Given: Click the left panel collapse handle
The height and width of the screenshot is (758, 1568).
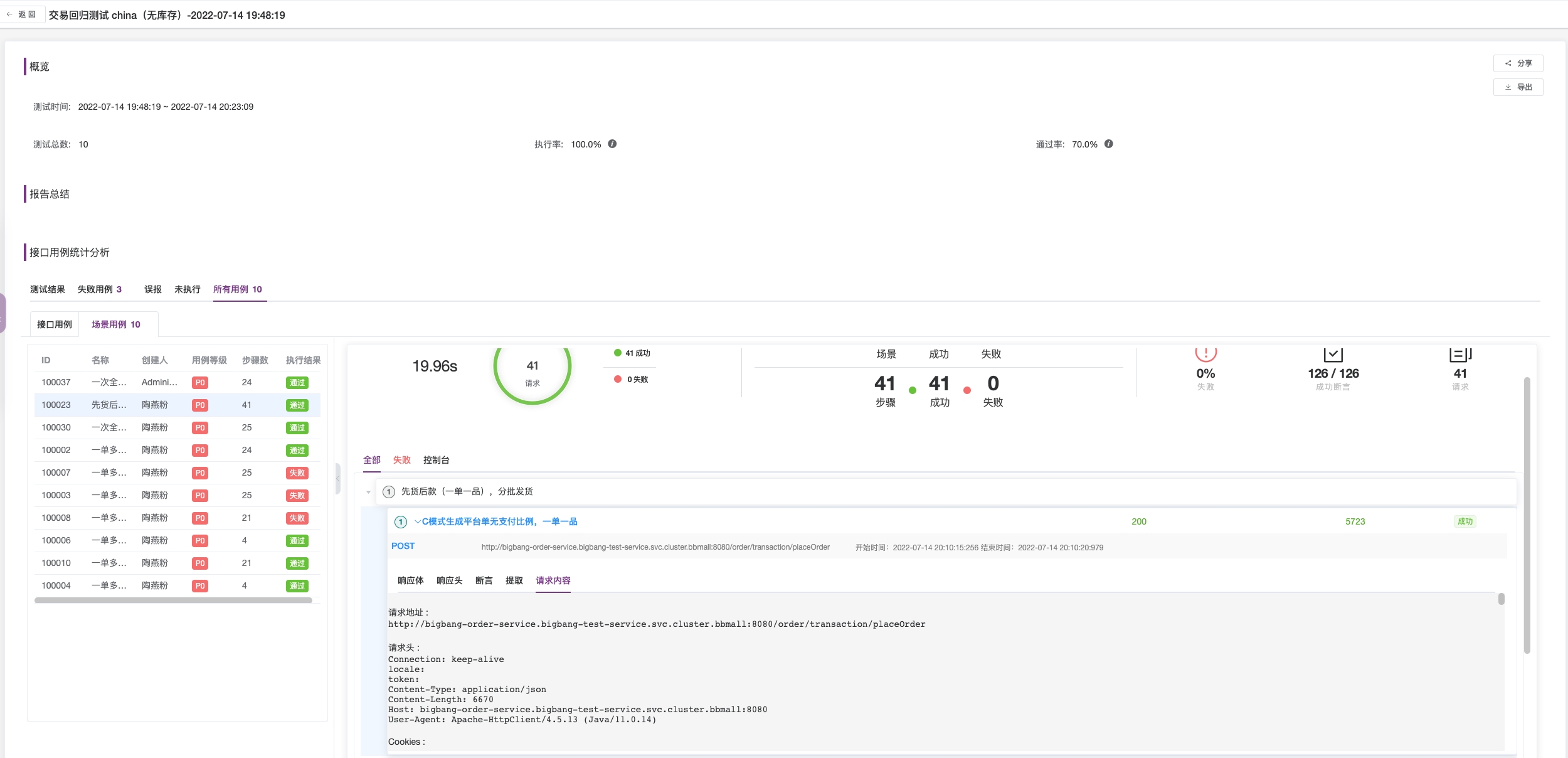Looking at the screenshot, I should (337, 479).
